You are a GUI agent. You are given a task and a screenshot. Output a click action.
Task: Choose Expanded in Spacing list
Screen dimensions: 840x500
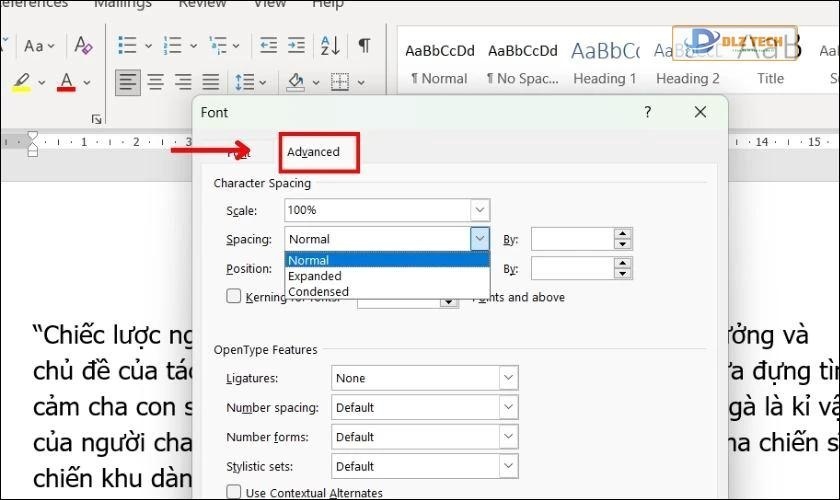coord(315,276)
